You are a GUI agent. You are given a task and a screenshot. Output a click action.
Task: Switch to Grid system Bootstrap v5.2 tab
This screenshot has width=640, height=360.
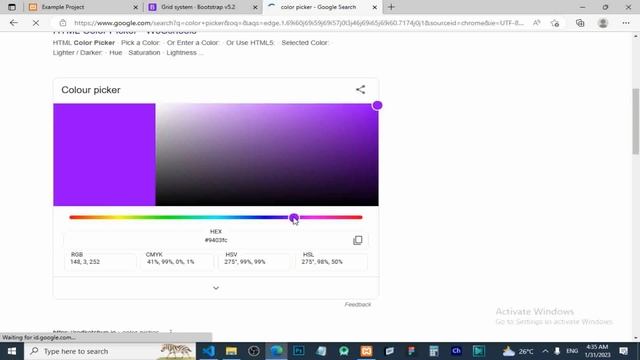[203, 7]
